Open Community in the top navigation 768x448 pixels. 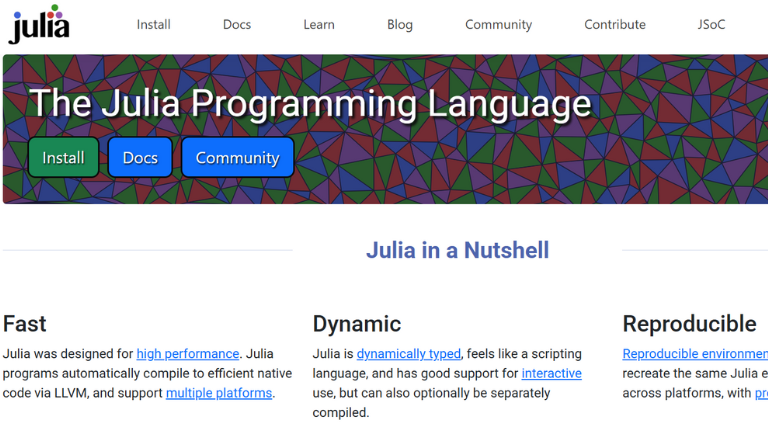click(x=498, y=24)
